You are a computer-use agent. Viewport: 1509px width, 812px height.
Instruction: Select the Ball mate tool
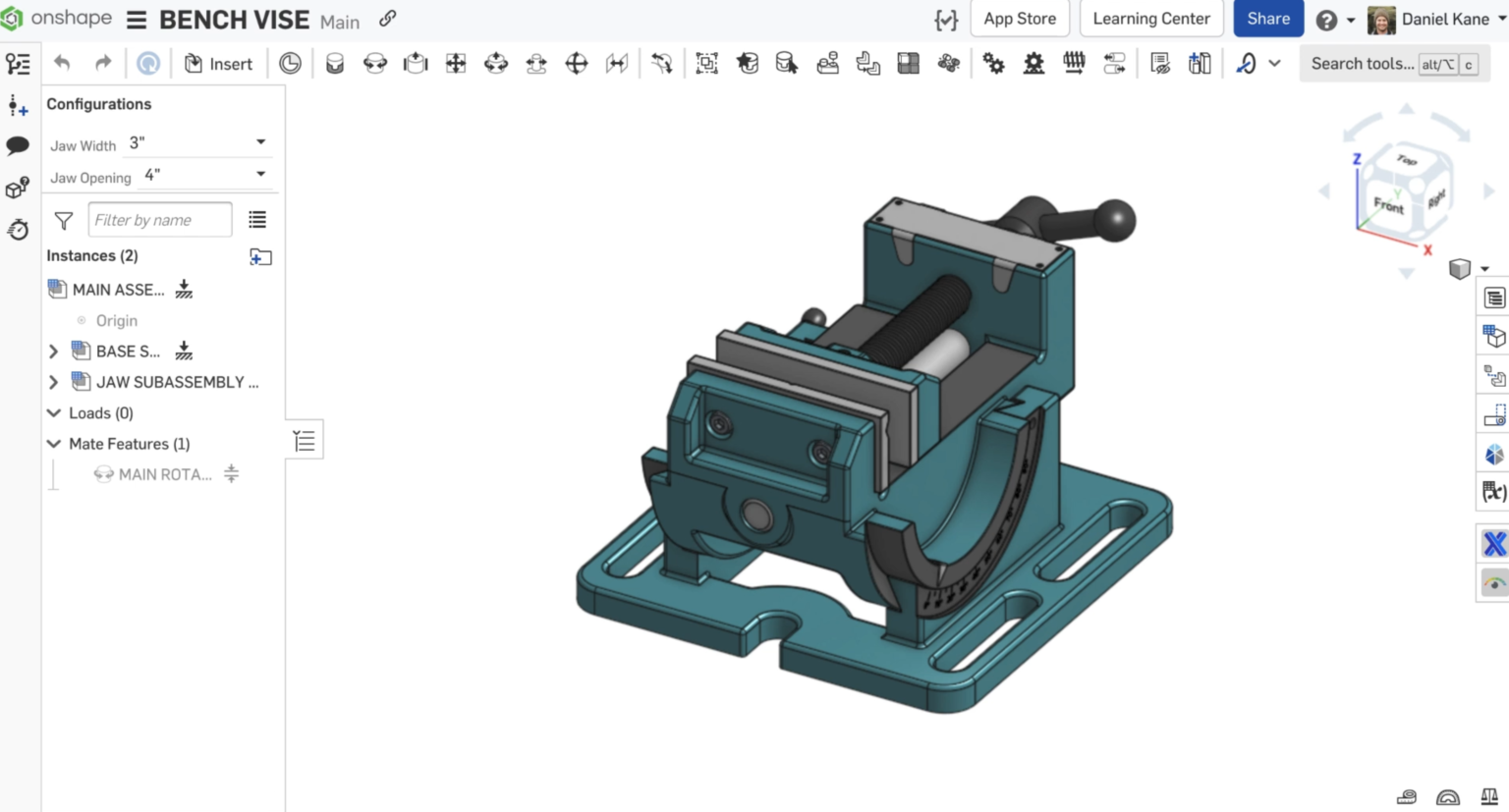click(x=577, y=64)
